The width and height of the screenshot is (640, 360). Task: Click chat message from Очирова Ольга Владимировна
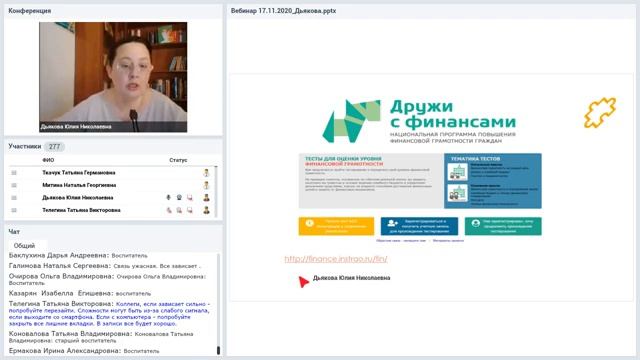(x=108, y=279)
